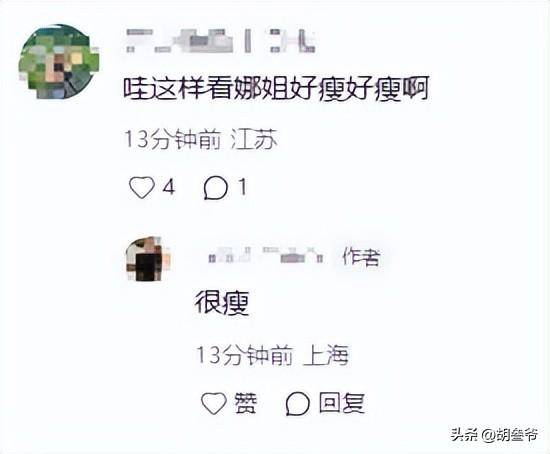Select the comment text 哇这样看娜姐好瘦好瘦啊
The width and height of the screenshot is (550, 454).
coord(276,89)
